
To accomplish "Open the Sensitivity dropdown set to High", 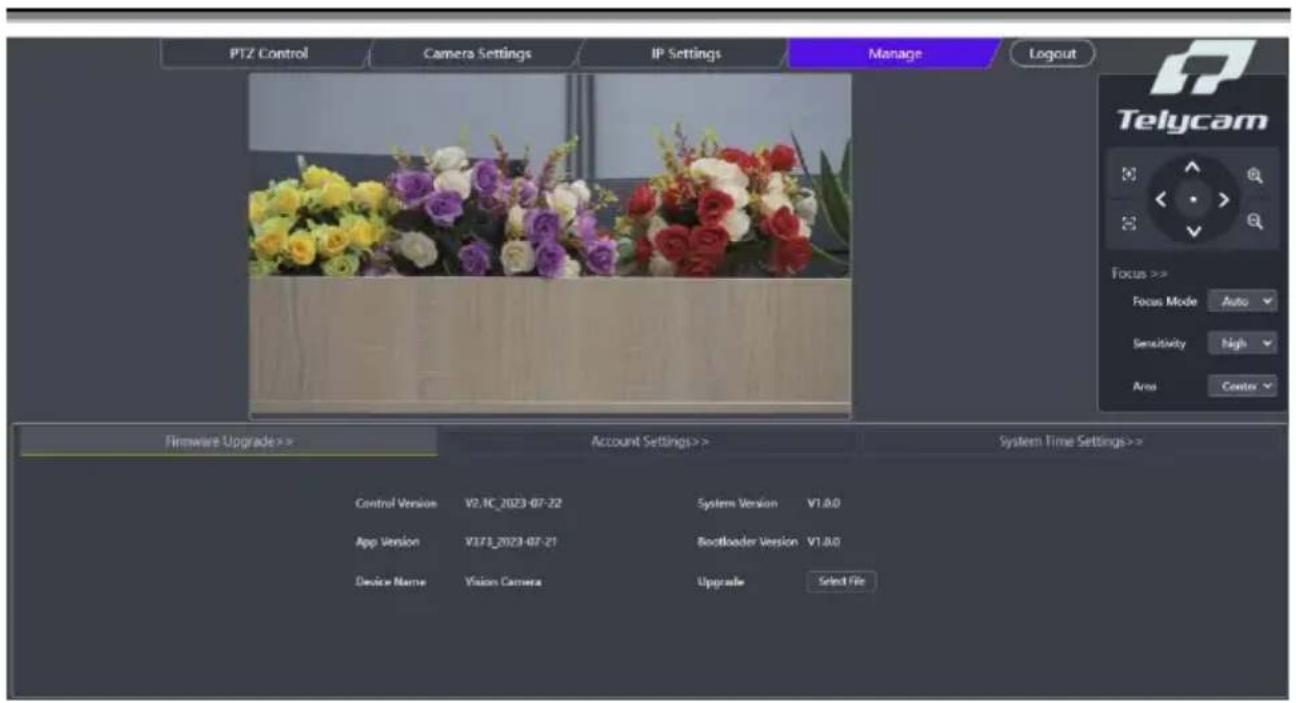I will click(x=1242, y=343).
